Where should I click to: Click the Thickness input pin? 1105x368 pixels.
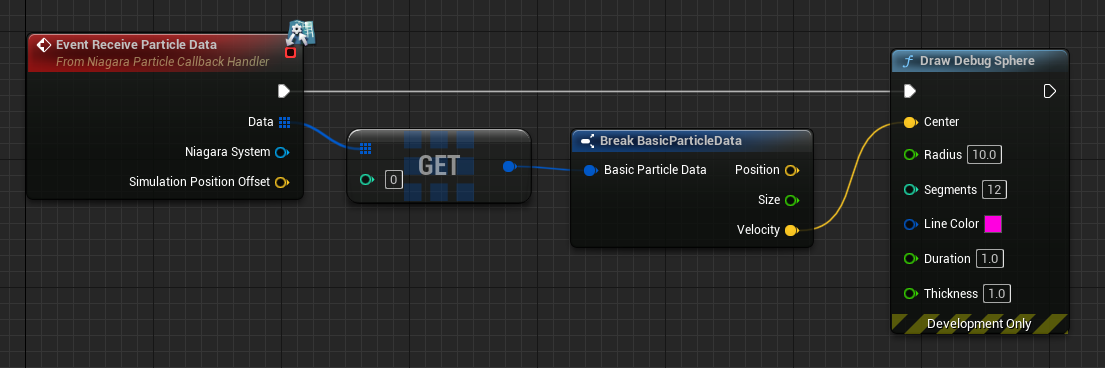(910, 293)
